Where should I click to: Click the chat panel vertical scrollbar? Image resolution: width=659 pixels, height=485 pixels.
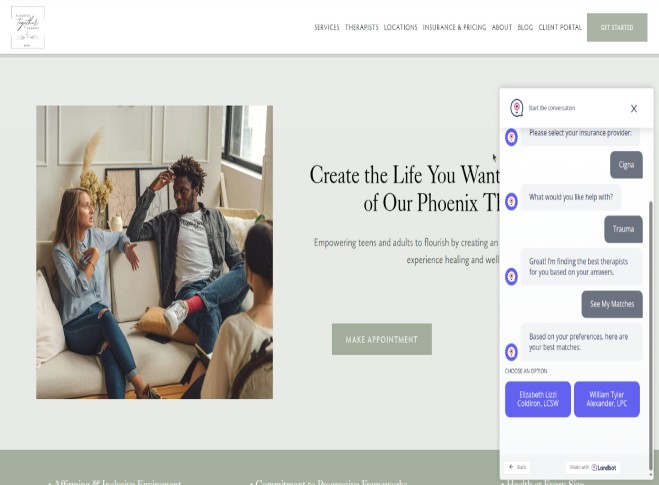(651, 336)
